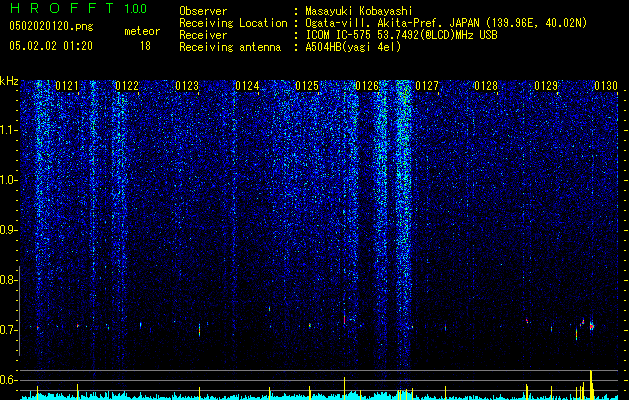Click observer name Masayuki Kobayashi
The width and height of the screenshot is (629, 400).
pos(359,11)
